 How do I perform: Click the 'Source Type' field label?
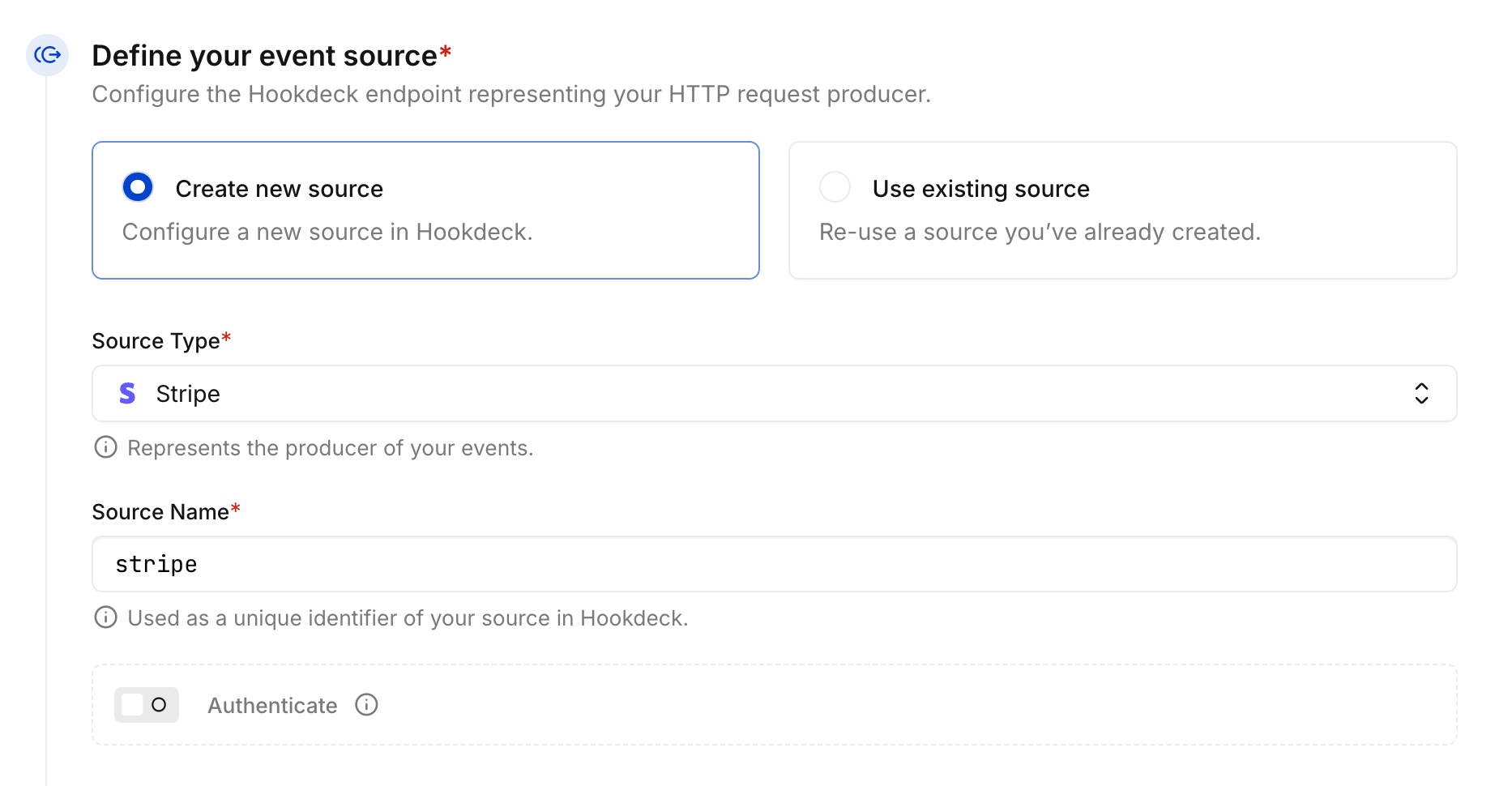(156, 341)
